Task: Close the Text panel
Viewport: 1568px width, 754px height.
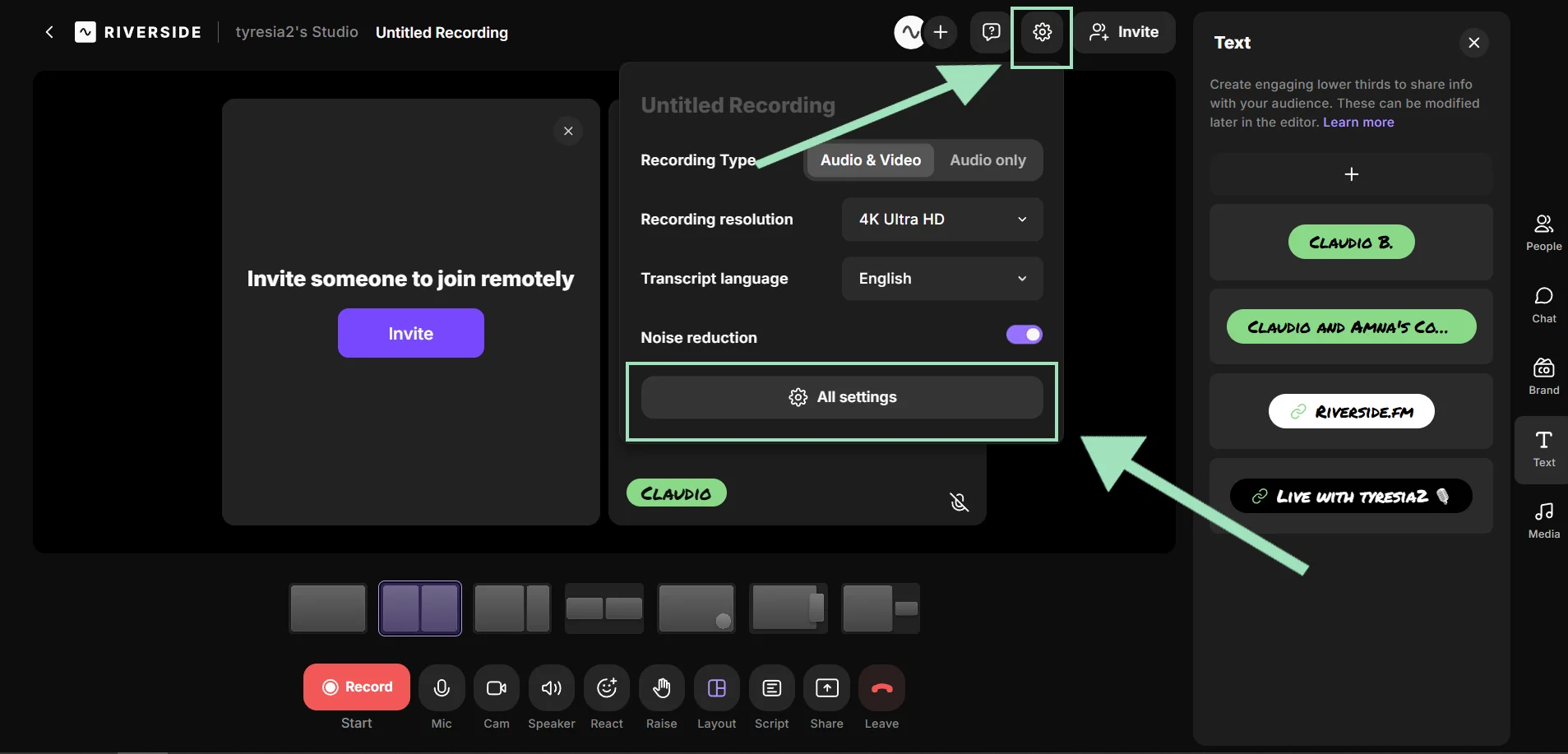Action: (x=1473, y=43)
